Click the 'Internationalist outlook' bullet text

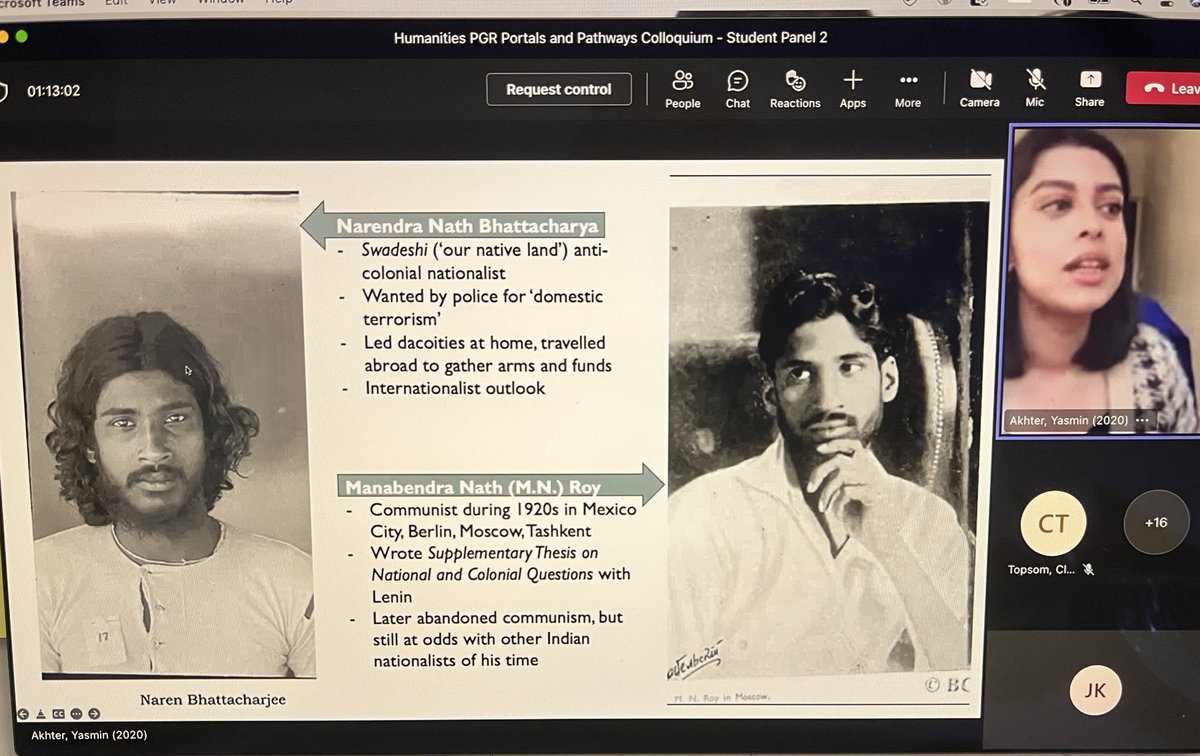tap(455, 388)
